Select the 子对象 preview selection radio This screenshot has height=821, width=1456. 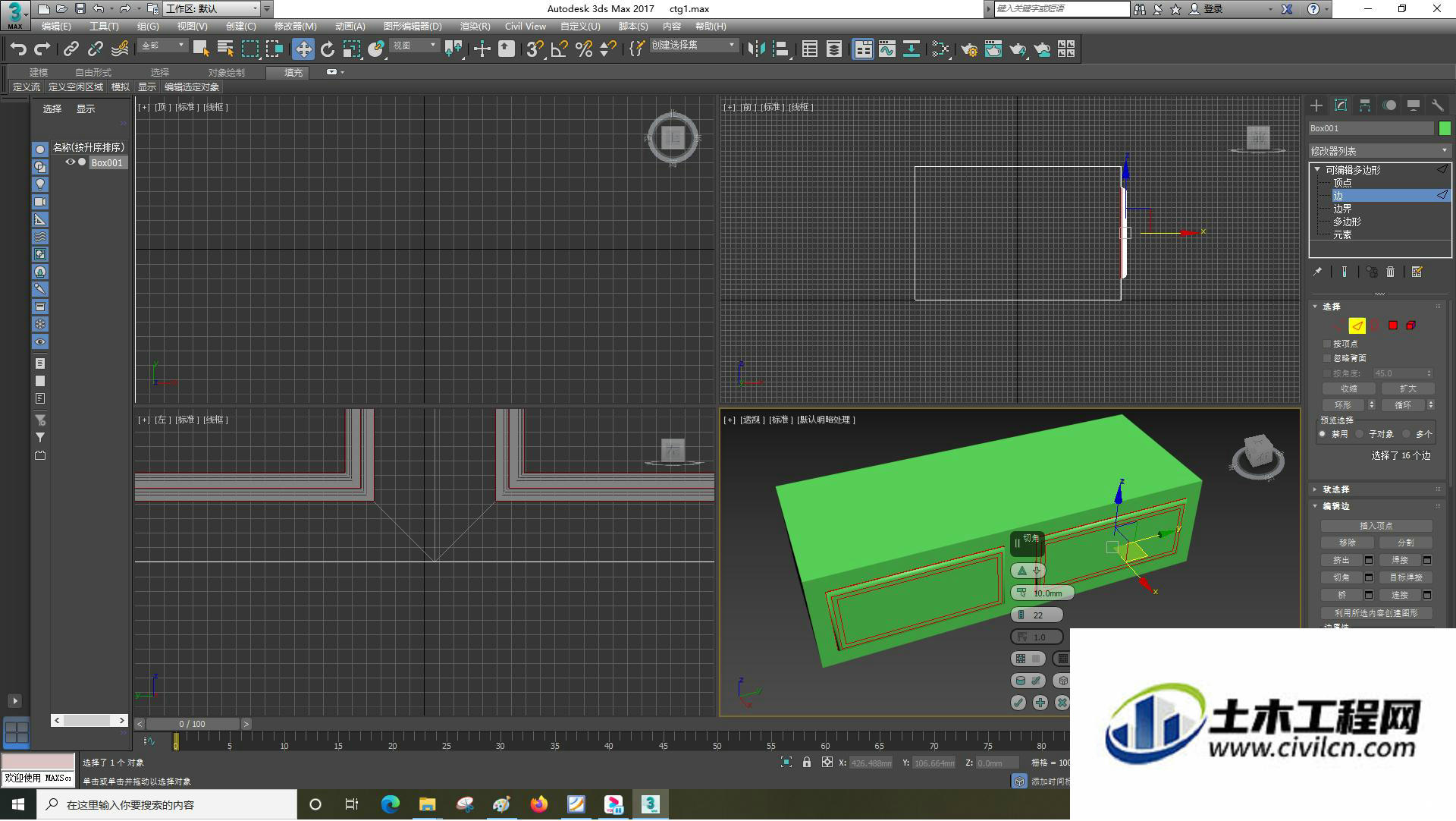(1360, 434)
